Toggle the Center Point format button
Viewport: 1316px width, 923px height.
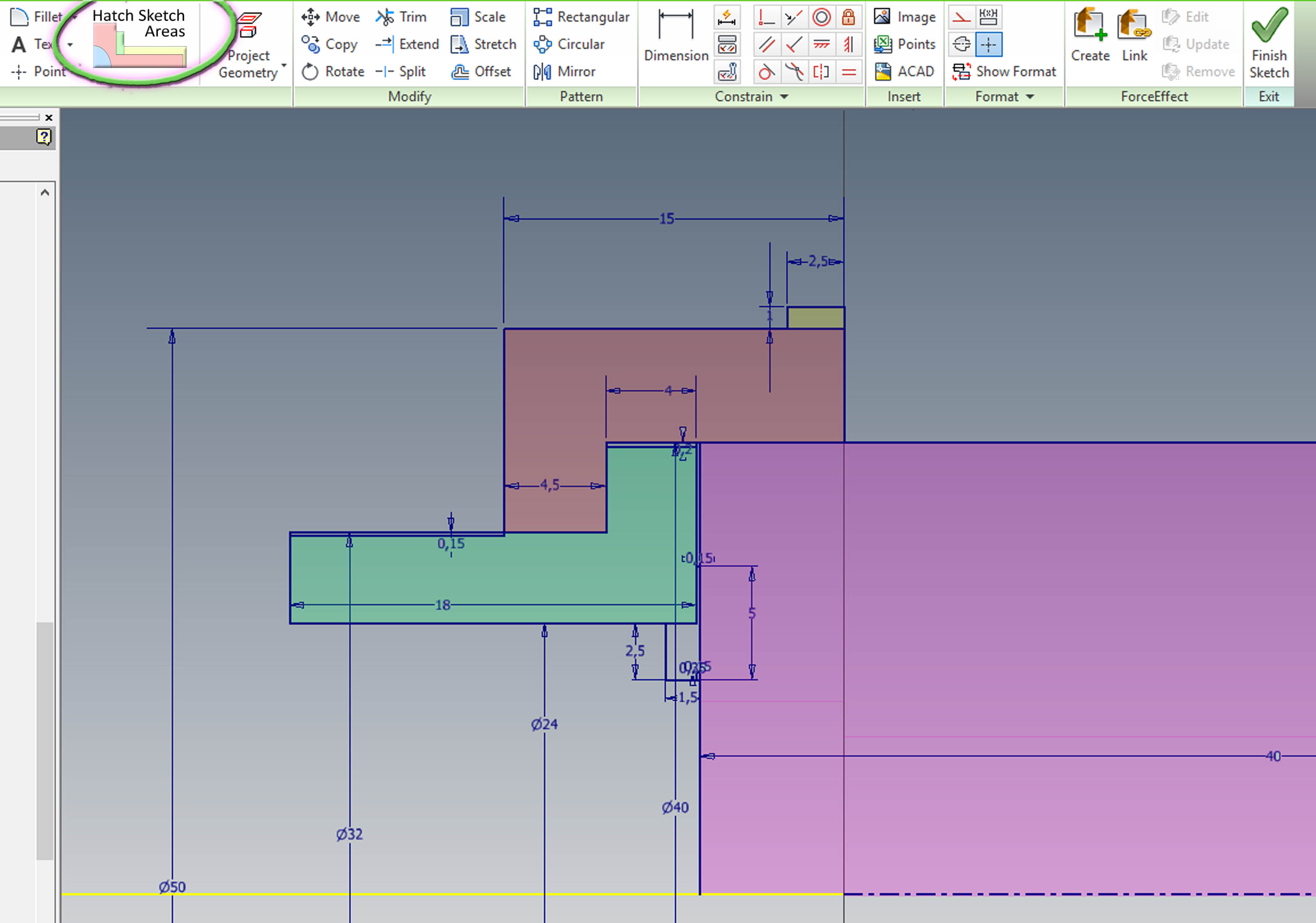pos(988,44)
